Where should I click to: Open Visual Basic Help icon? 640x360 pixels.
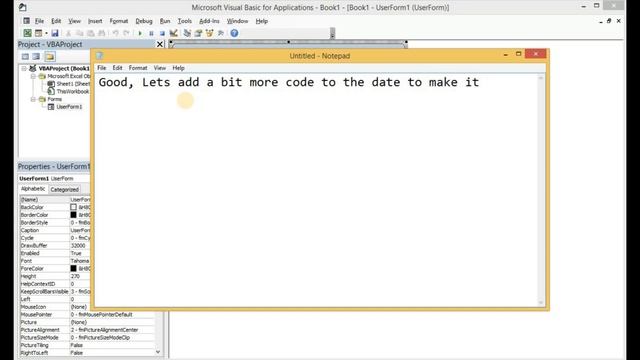click(234, 33)
